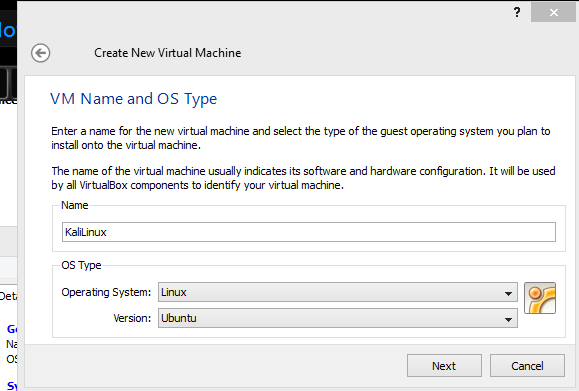Click the Create New Virtual Machine title
Screen dimensions: 579x391
167,53
